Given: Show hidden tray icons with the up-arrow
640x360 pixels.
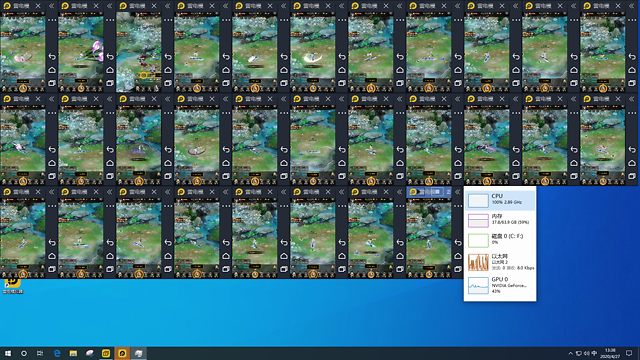Looking at the screenshot, I should pyautogui.click(x=570, y=353).
